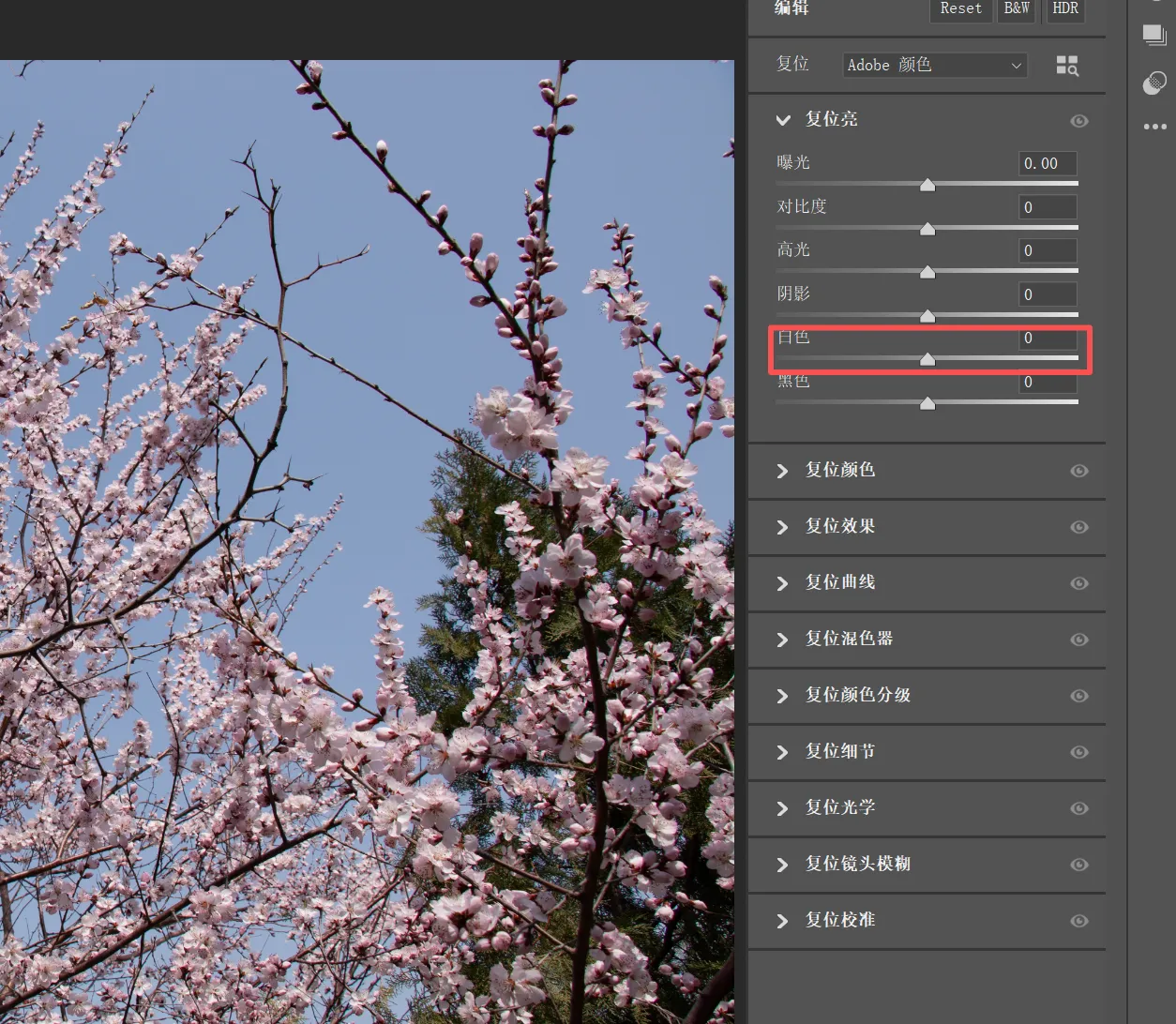Screen dimensions: 1176x1024
Task: Hide 复位曲线 panel edits with eye icon
Action: click(1079, 583)
